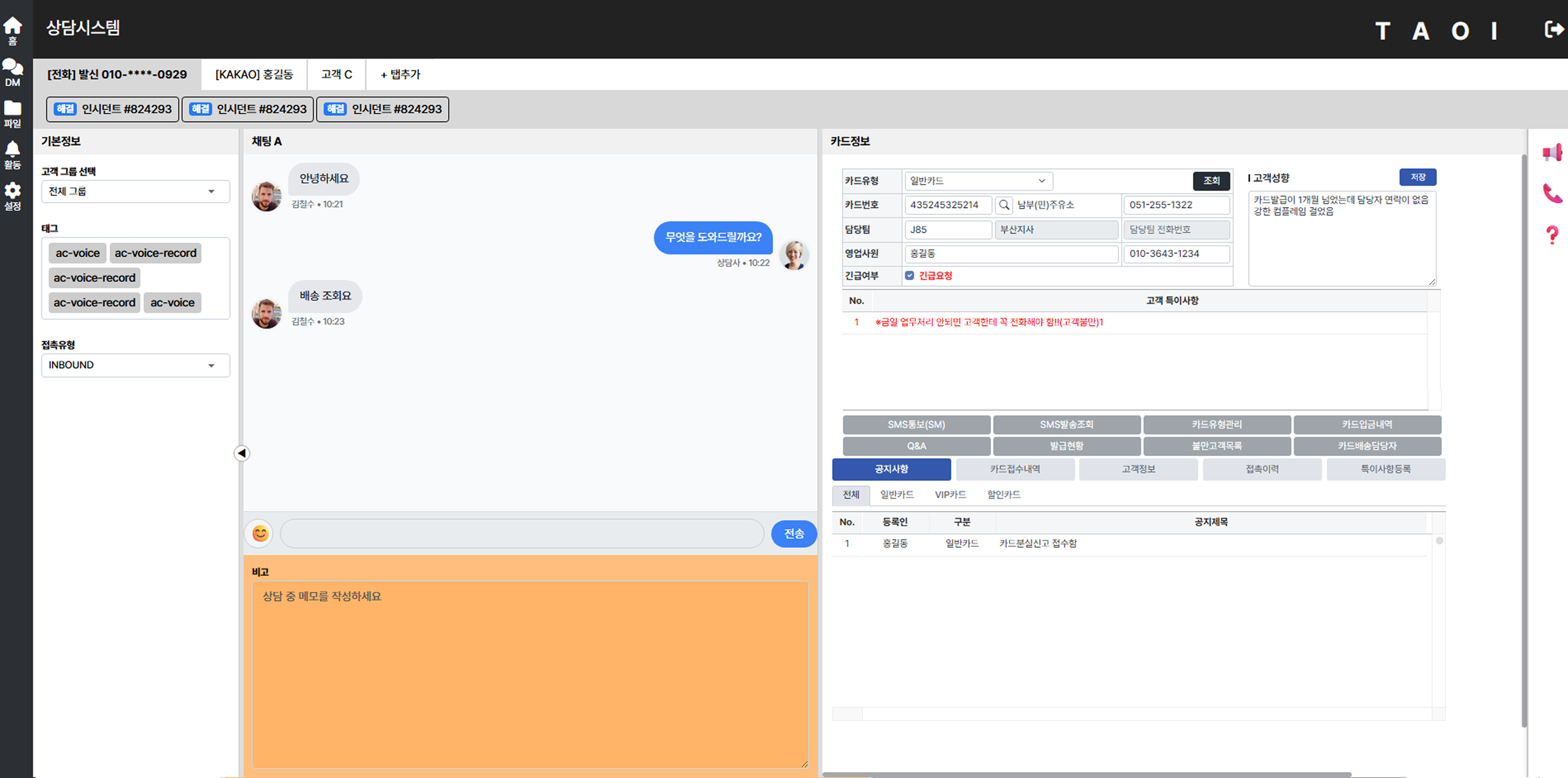Click the logout icon at top right
Viewport: 1568px width, 778px height.
pos(1553,29)
